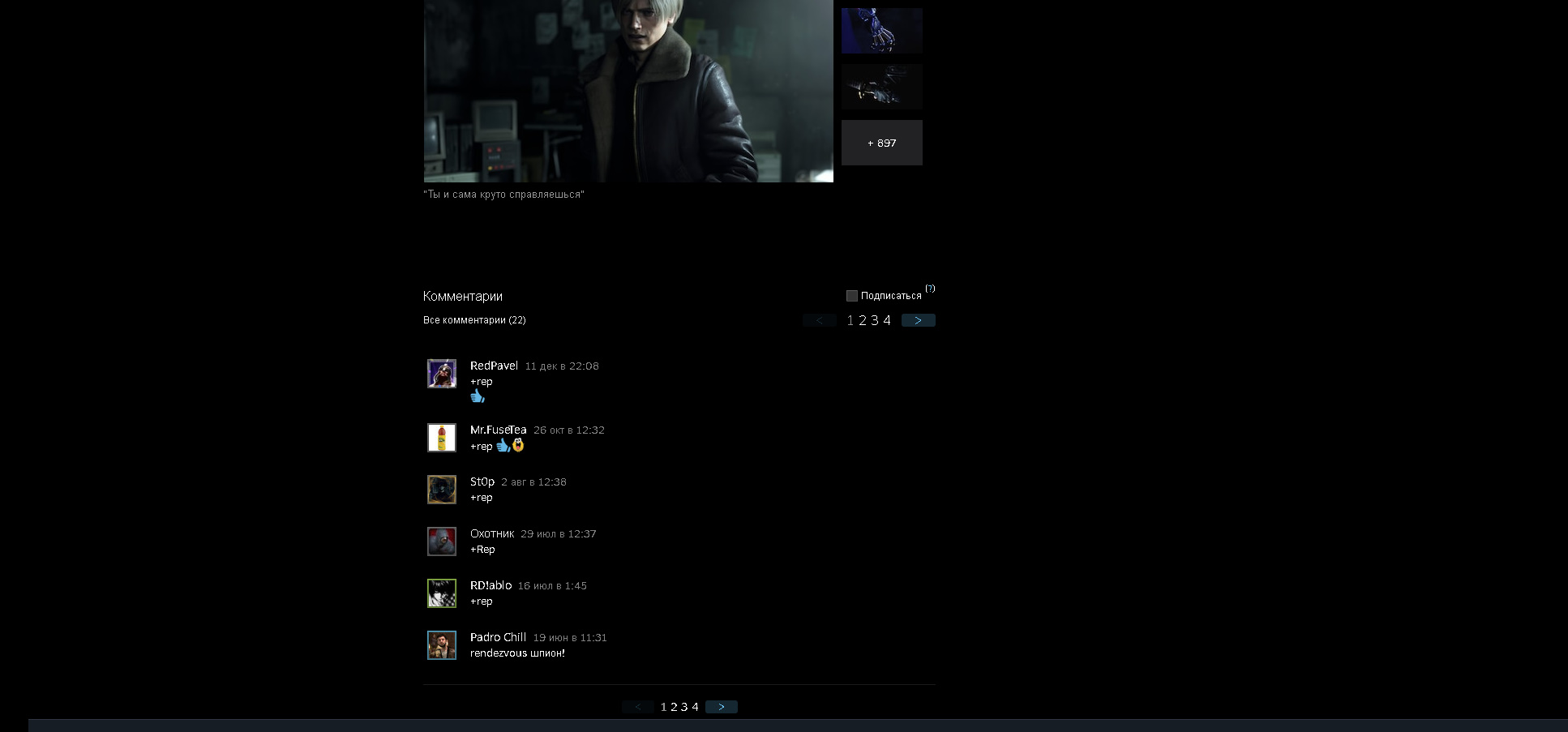Select page 1 in pagination above comments

(850, 320)
